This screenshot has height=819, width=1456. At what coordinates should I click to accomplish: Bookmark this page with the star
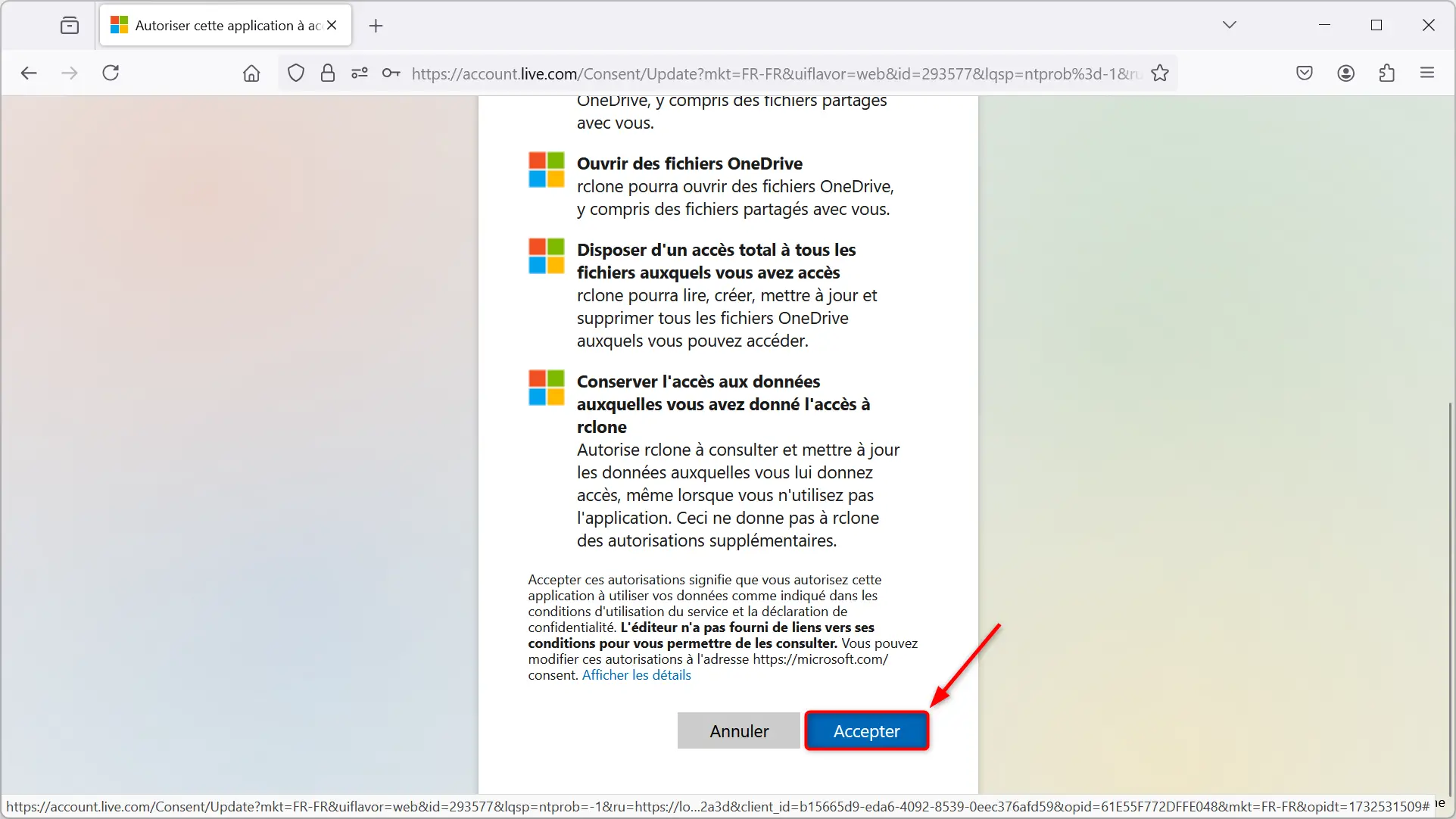pyautogui.click(x=1160, y=73)
